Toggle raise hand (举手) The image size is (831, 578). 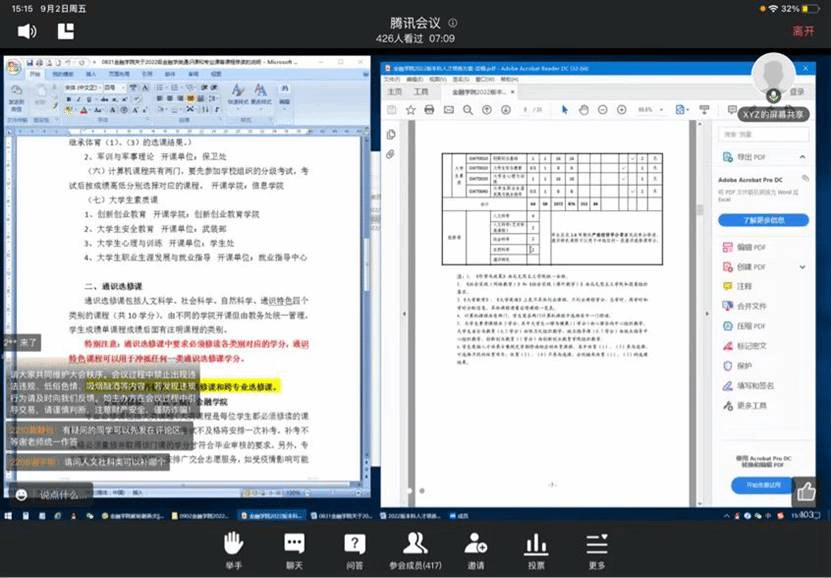[x=233, y=549]
